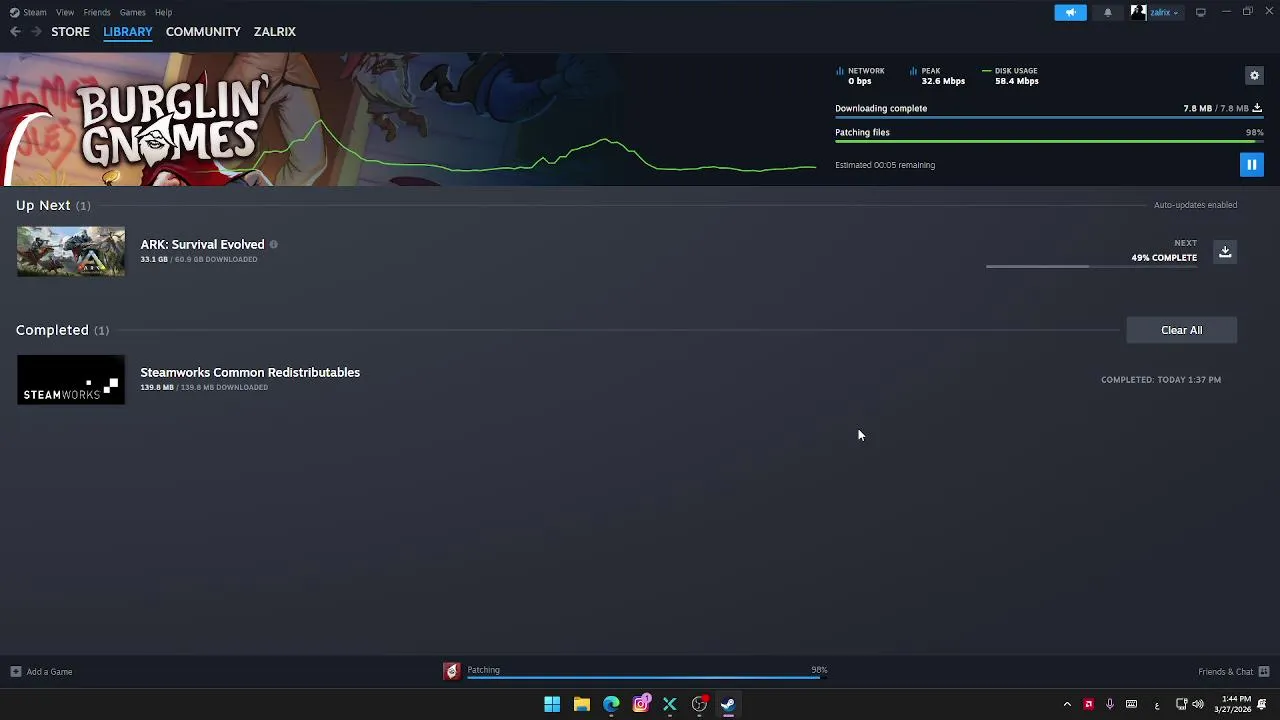Click the forward navigation arrow
This screenshot has width=1280, height=720.
click(x=36, y=32)
